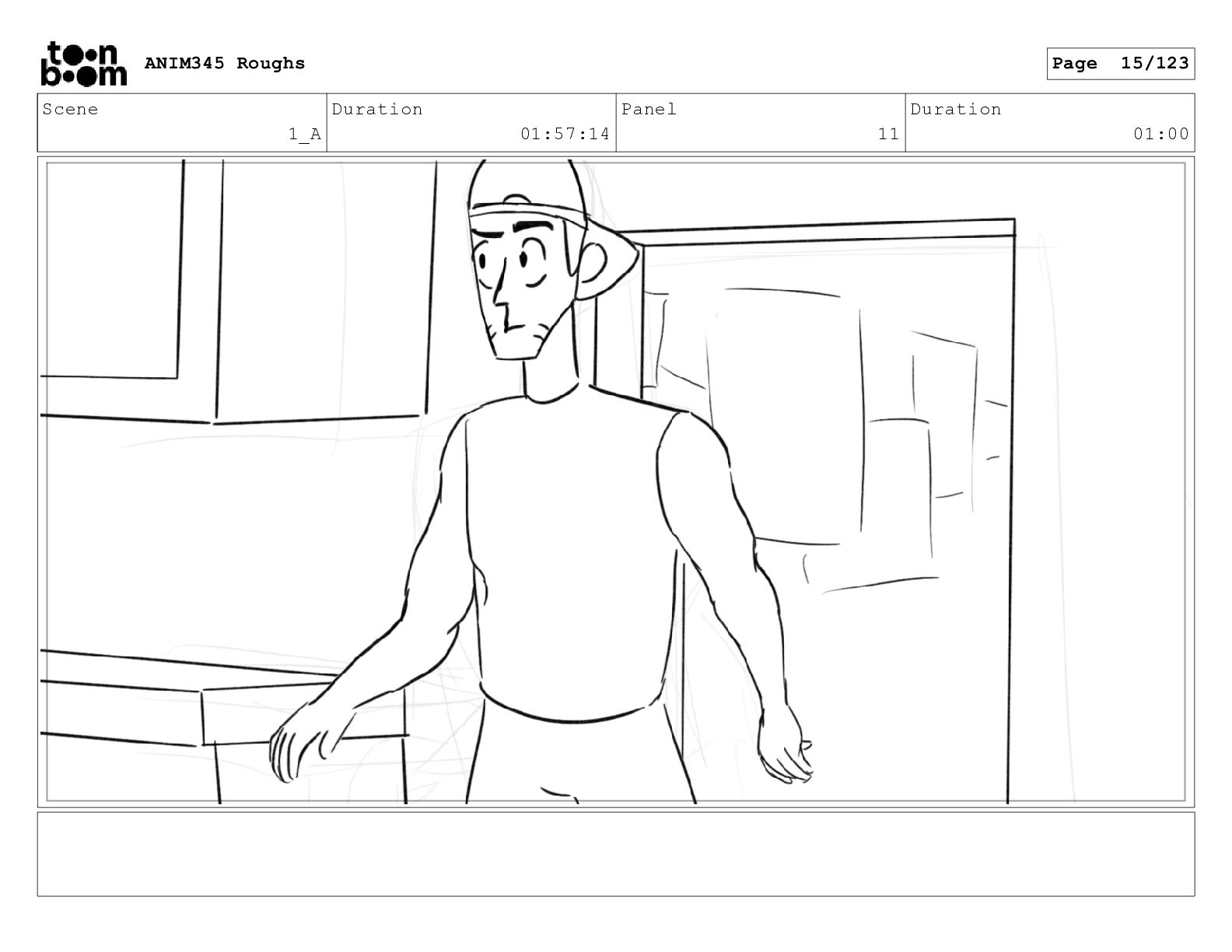Select the 'ANIM345 Roughs' title text
This screenshot has width=1232, height=952.
[225, 63]
